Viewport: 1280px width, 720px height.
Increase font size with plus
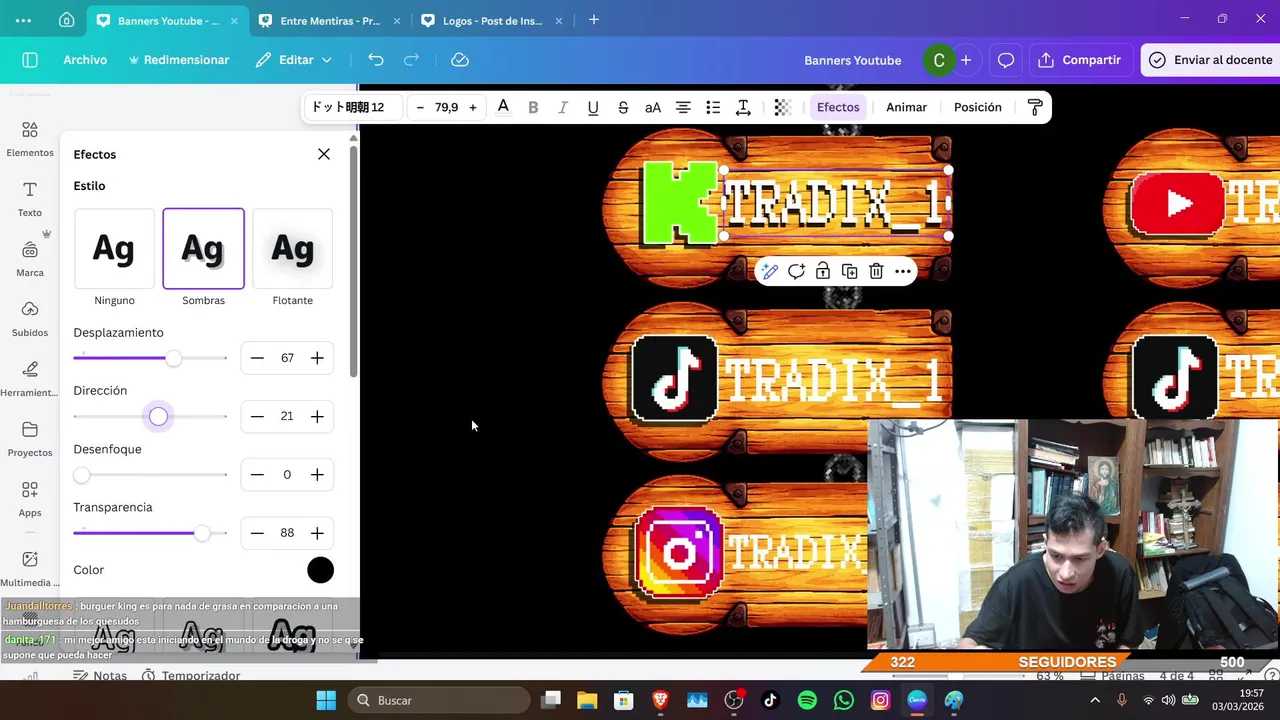(x=473, y=107)
